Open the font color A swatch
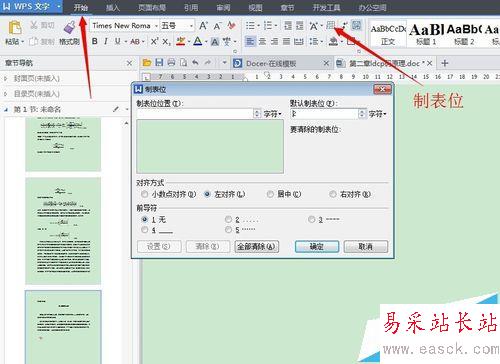The image size is (500, 364). point(198,41)
